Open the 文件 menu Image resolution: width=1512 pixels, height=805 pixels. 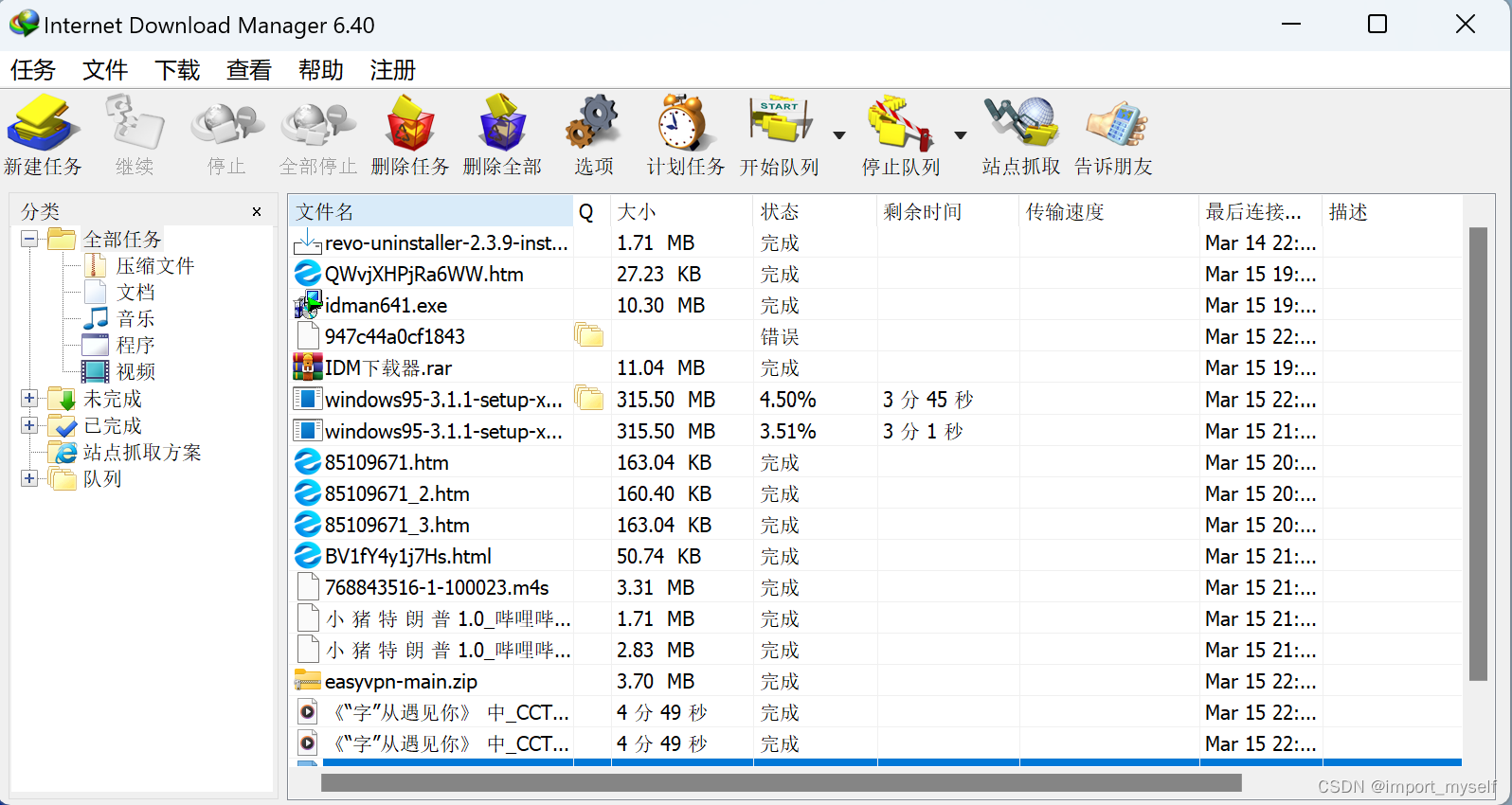coord(105,70)
